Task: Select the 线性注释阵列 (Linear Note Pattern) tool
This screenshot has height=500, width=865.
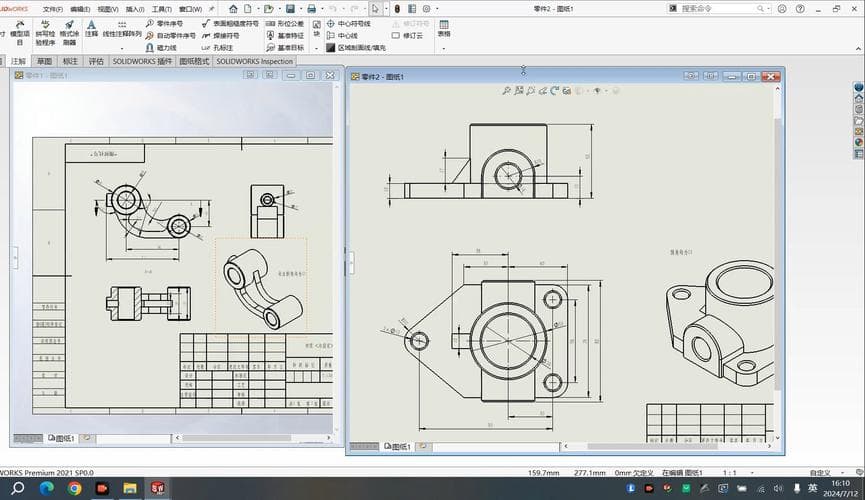Action: [x=122, y=29]
